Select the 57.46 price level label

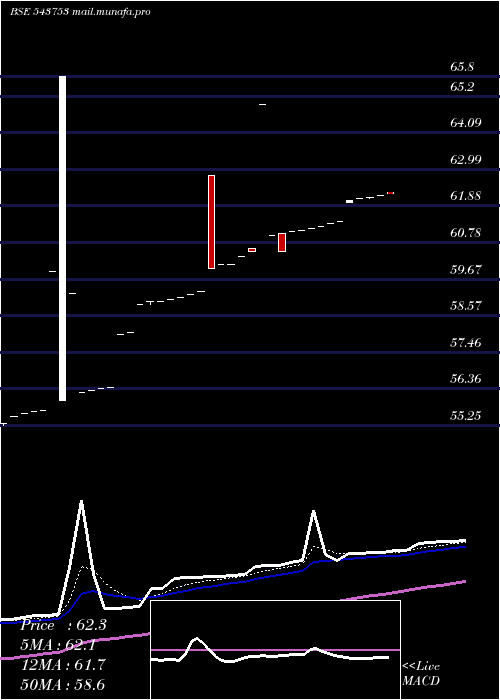[x=466, y=343]
